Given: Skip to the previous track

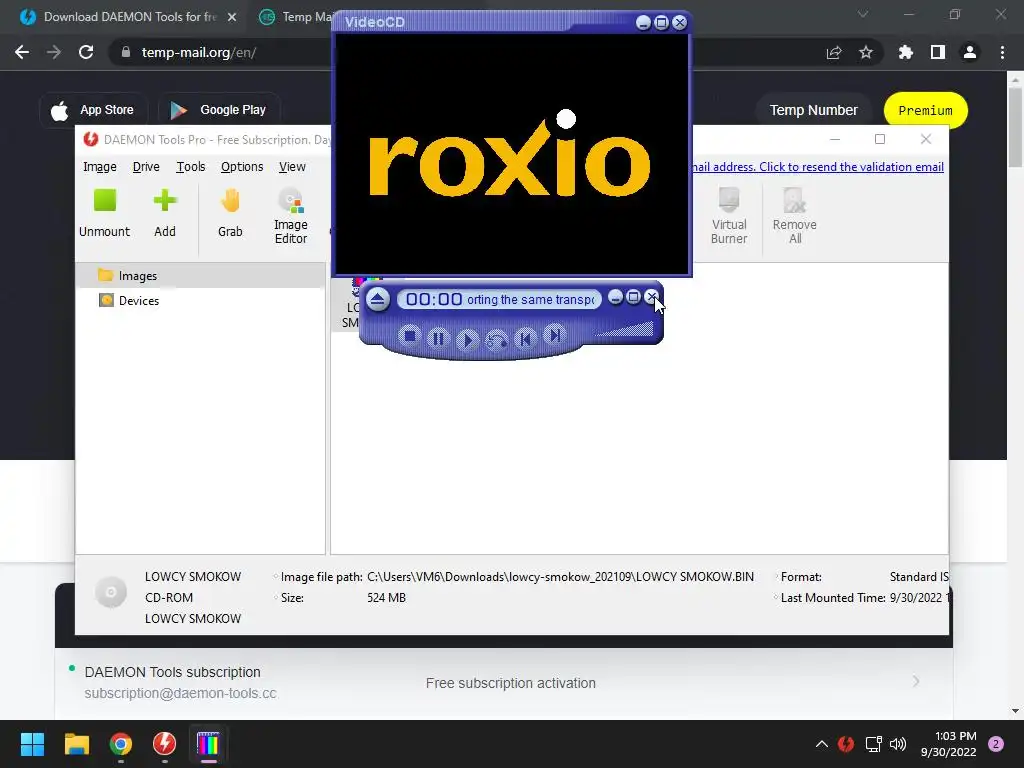Looking at the screenshot, I should tap(525, 338).
